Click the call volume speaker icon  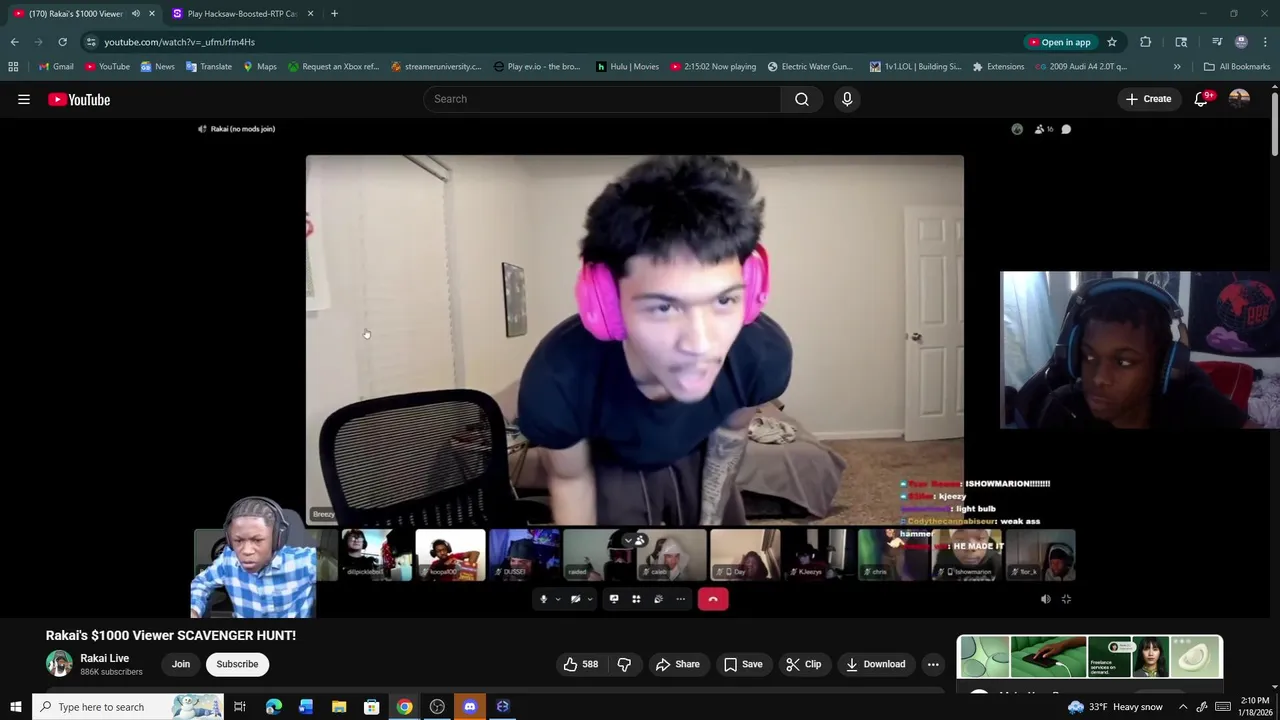[x=1046, y=599]
